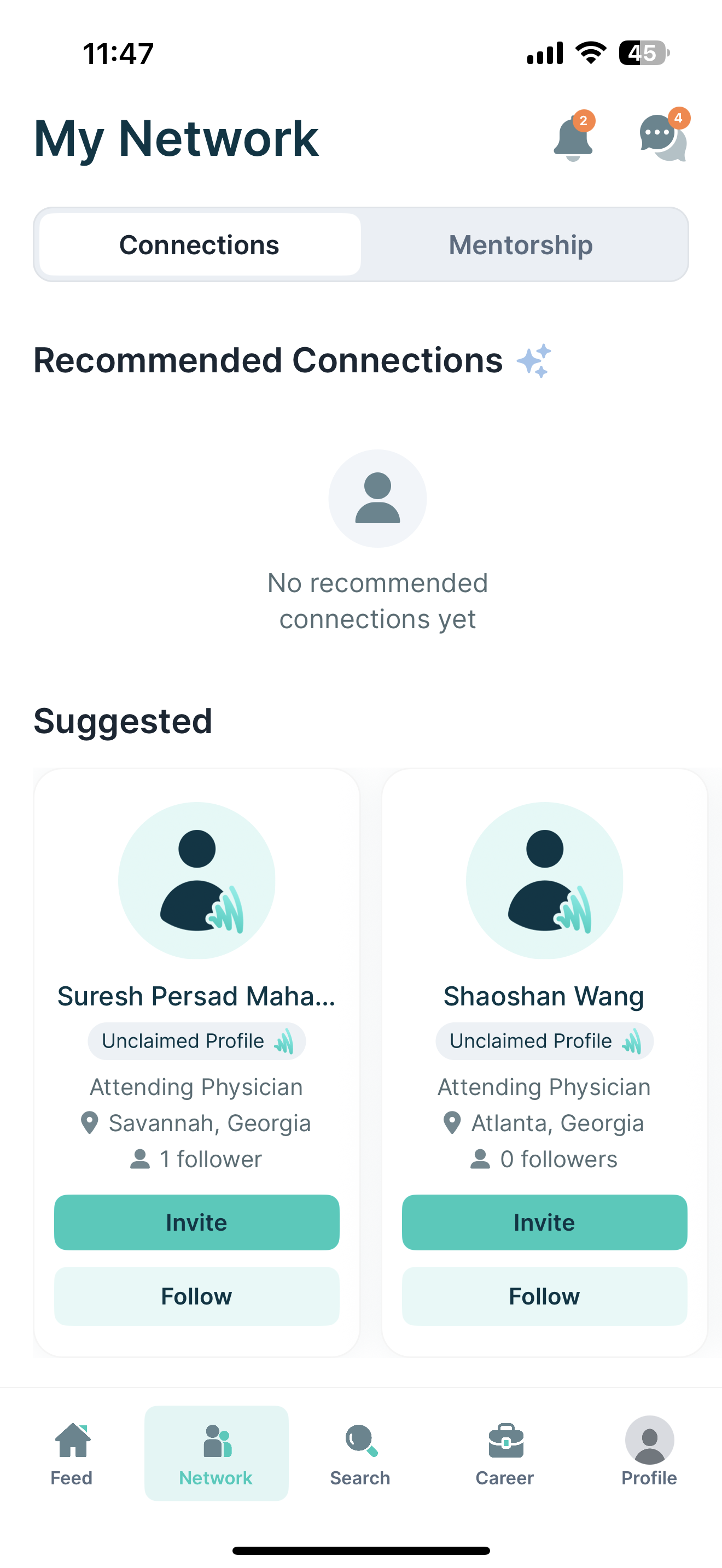Invite Suresh Persad Maha
This screenshot has height=1568, width=722.
tap(196, 1222)
